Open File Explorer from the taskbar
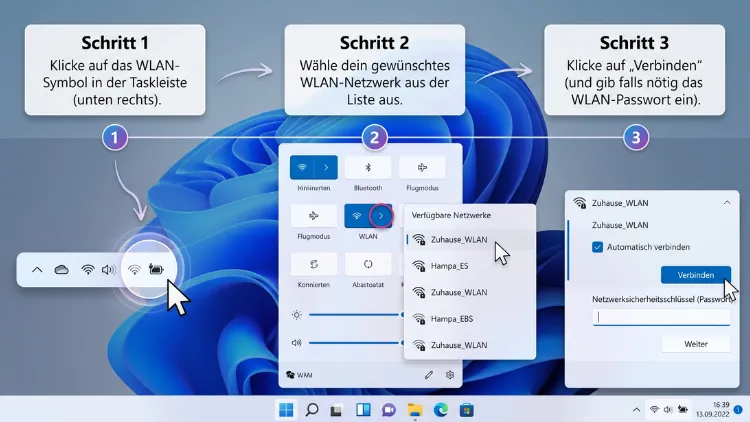The image size is (750, 422). [x=415, y=410]
